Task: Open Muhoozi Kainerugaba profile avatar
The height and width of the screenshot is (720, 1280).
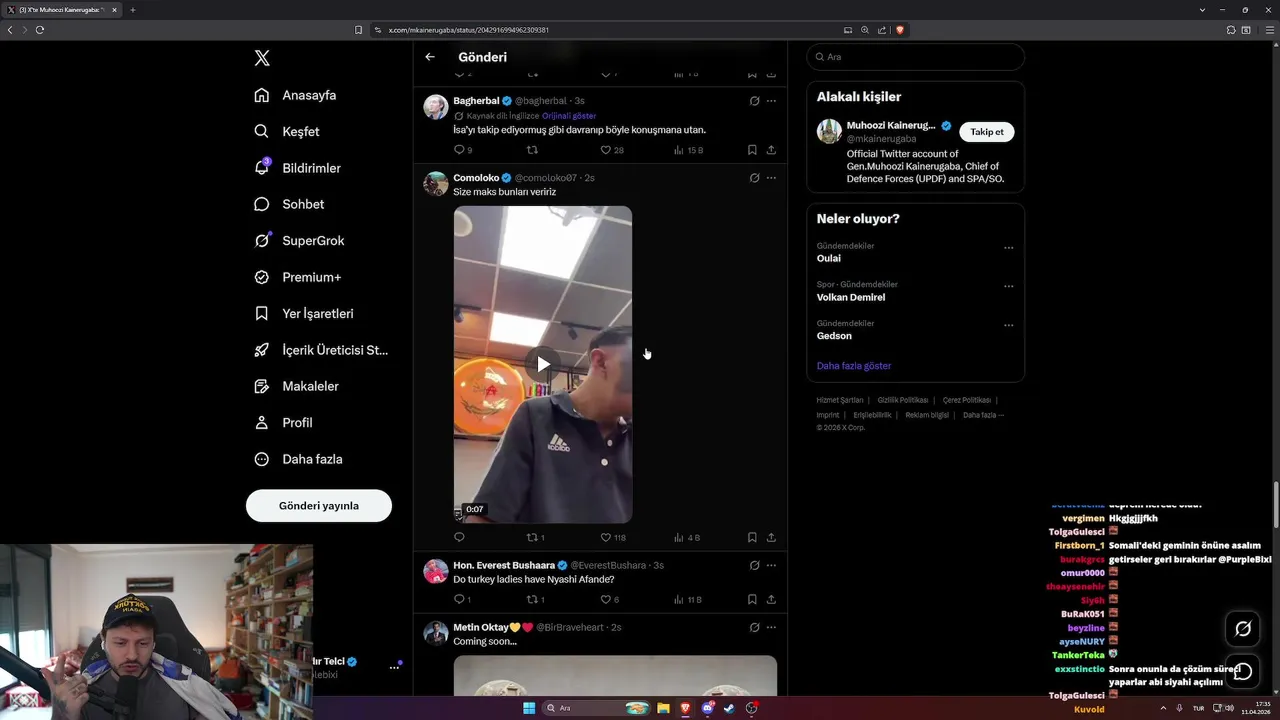Action: pyautogui.click(x=829, y=131)
